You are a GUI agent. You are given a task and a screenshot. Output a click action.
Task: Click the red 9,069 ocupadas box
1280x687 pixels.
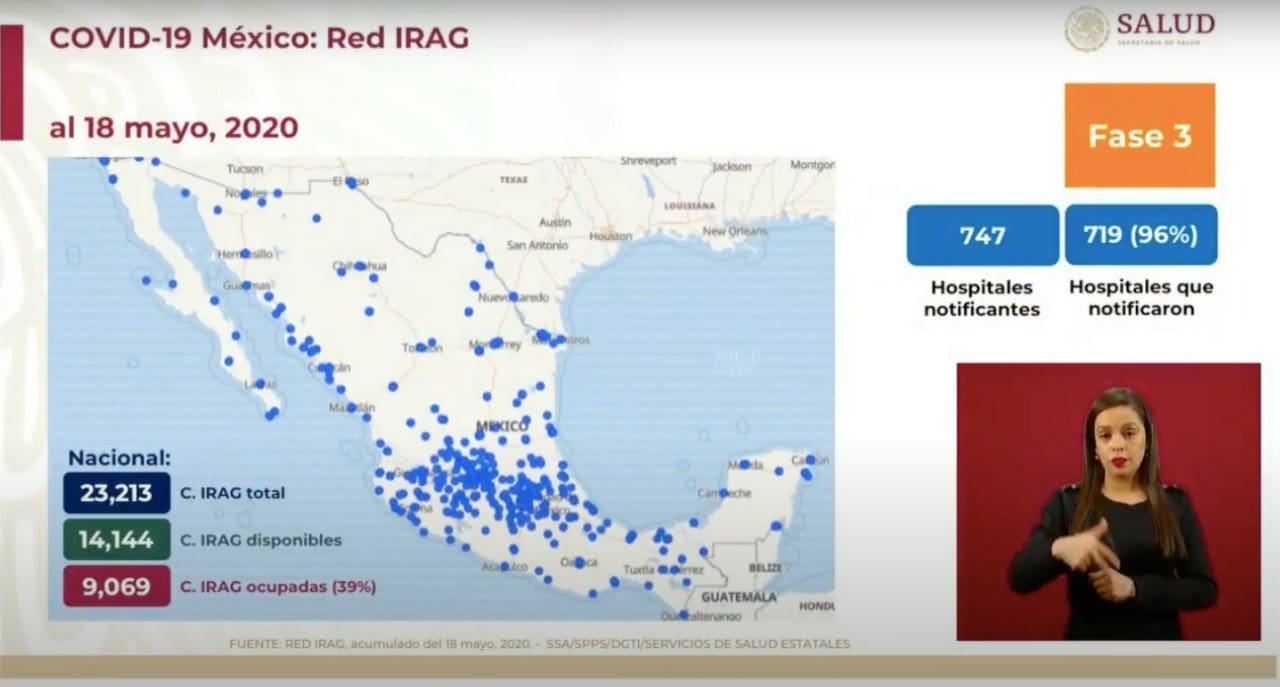(x=116, y=586)
